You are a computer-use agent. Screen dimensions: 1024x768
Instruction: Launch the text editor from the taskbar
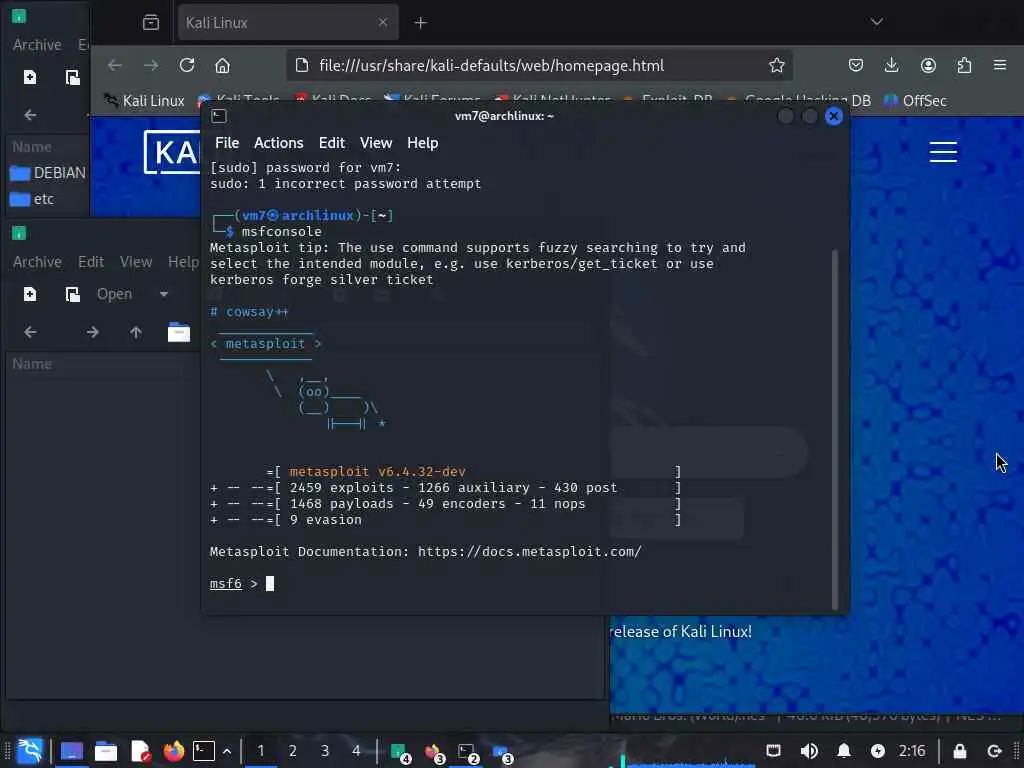pyautogui.click(x=140, y=751)
